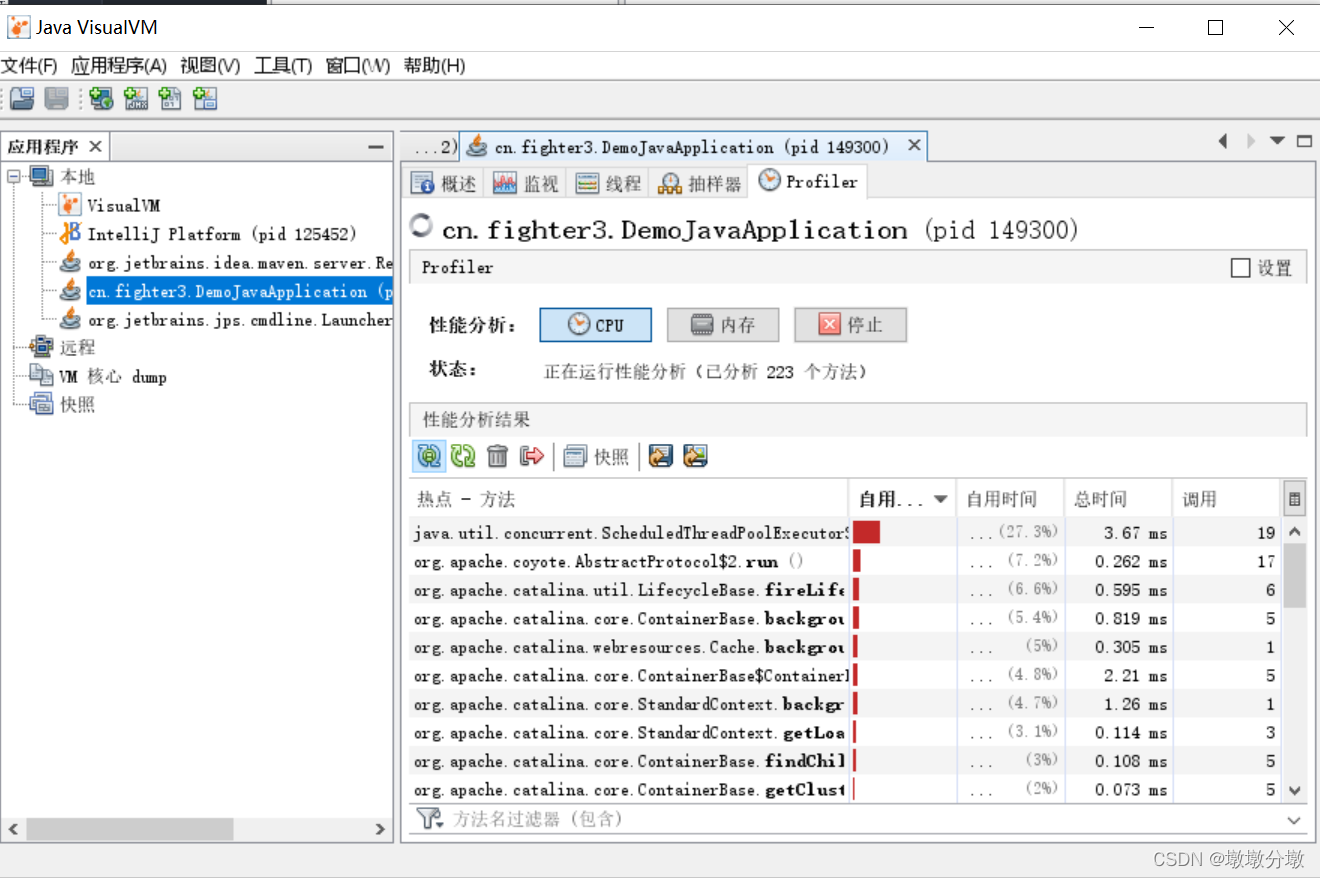The image size is (1320, 878).
Task: Switch to the 抽样器 tab
Action: pyautogui.click(x=699, y=183)
